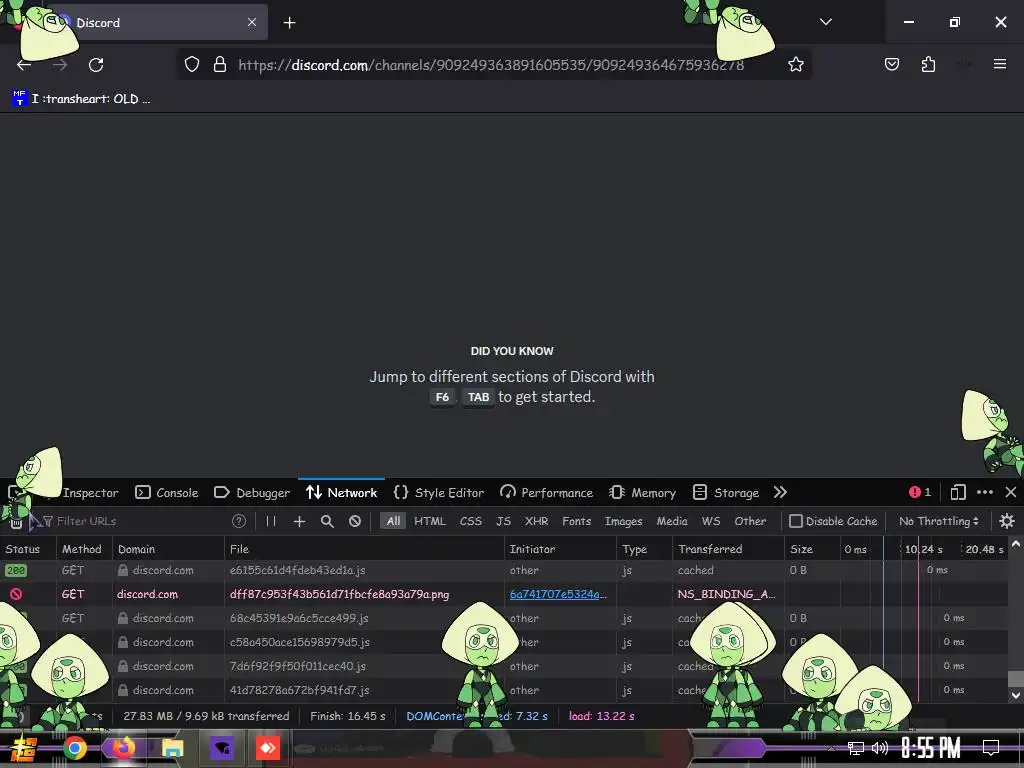
Task: Sort requests by Domain column
Action: (x=168, y=549)
